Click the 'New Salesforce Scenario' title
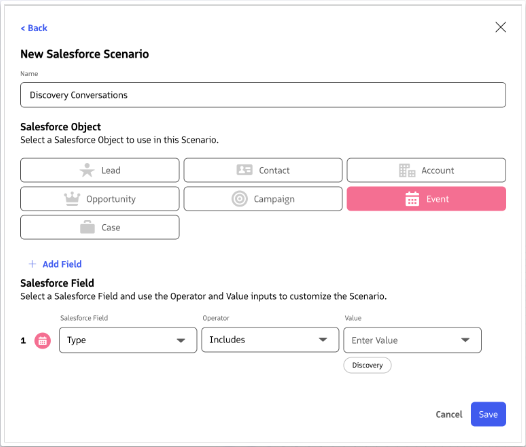Screen dimensions: 526x447 click(85, 54)
